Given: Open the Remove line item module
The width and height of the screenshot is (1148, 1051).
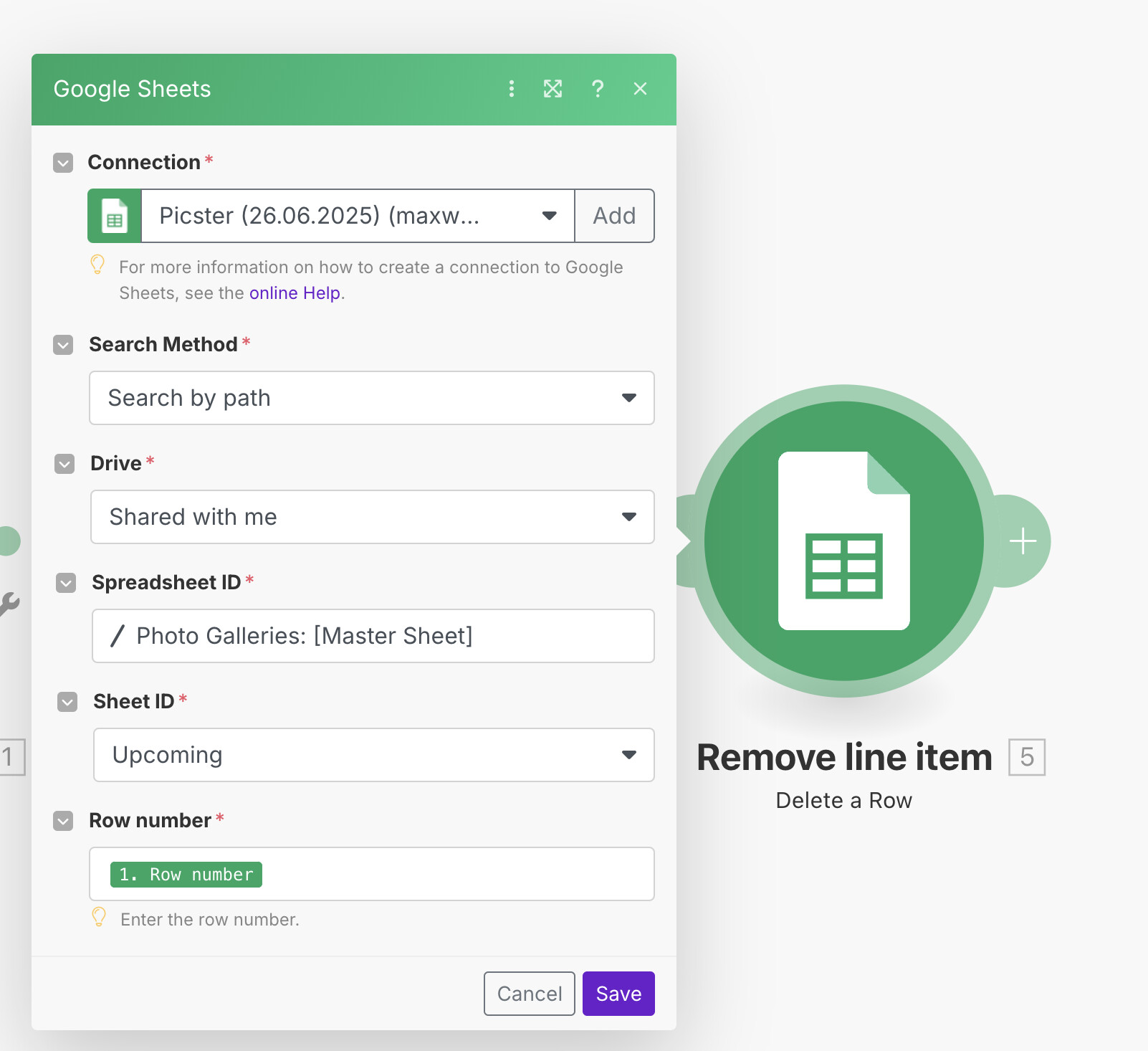Looking at the screenshot, I should tap(844, 541).
